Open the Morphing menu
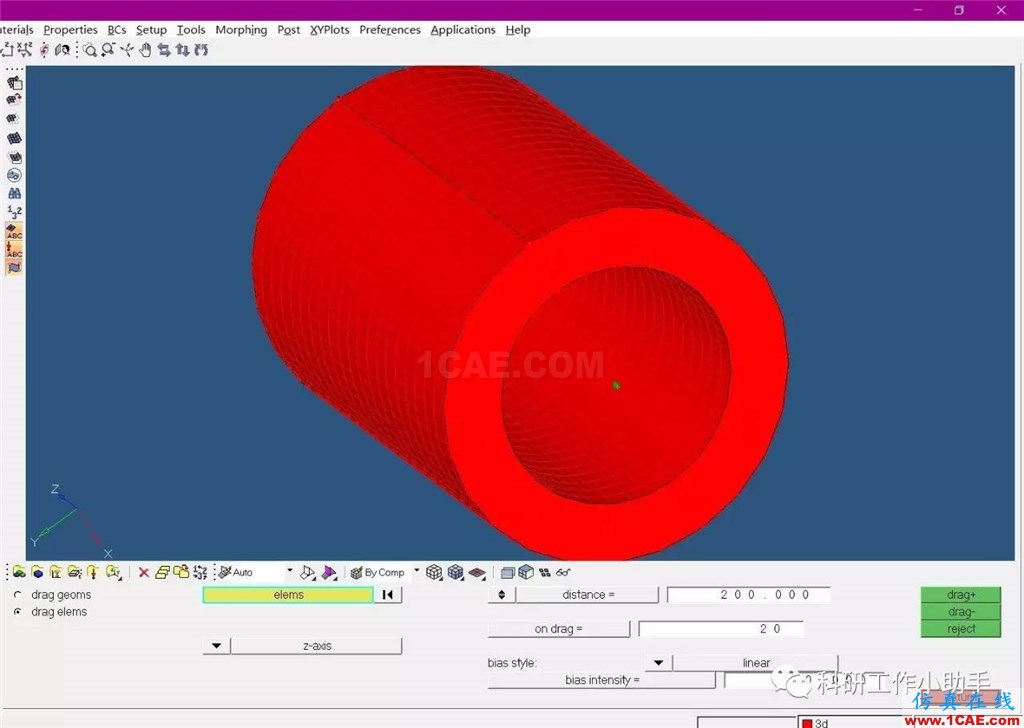 click(x=241, y=30)
